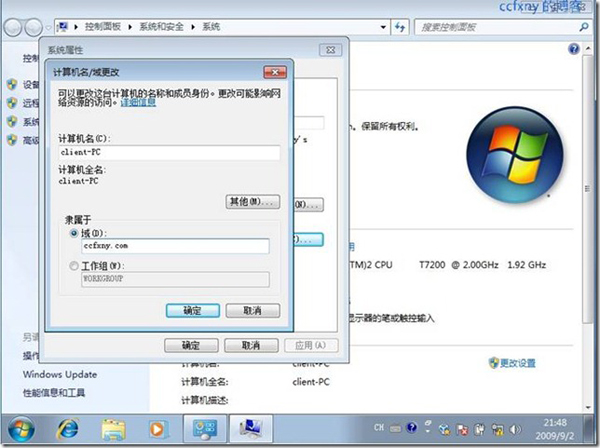Click the 应用(A) button in 系统属性

click(311, 345)
